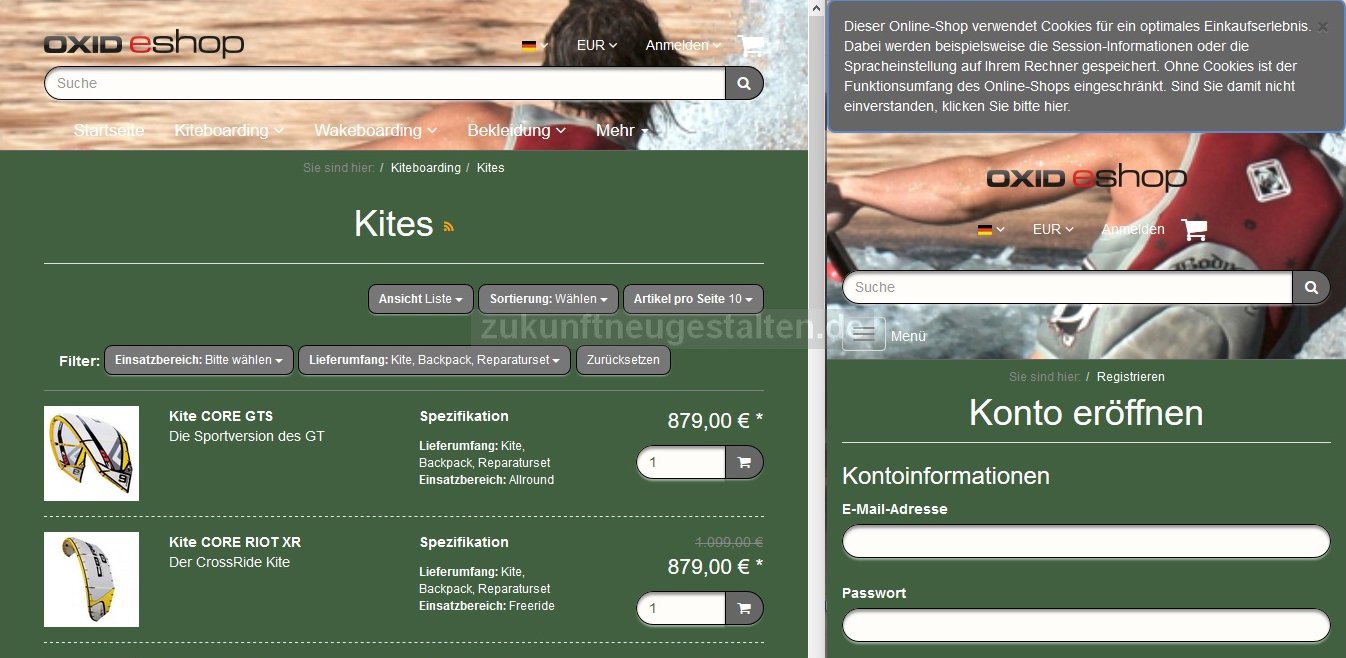Close the cookie notice

tap(1322, 27)
